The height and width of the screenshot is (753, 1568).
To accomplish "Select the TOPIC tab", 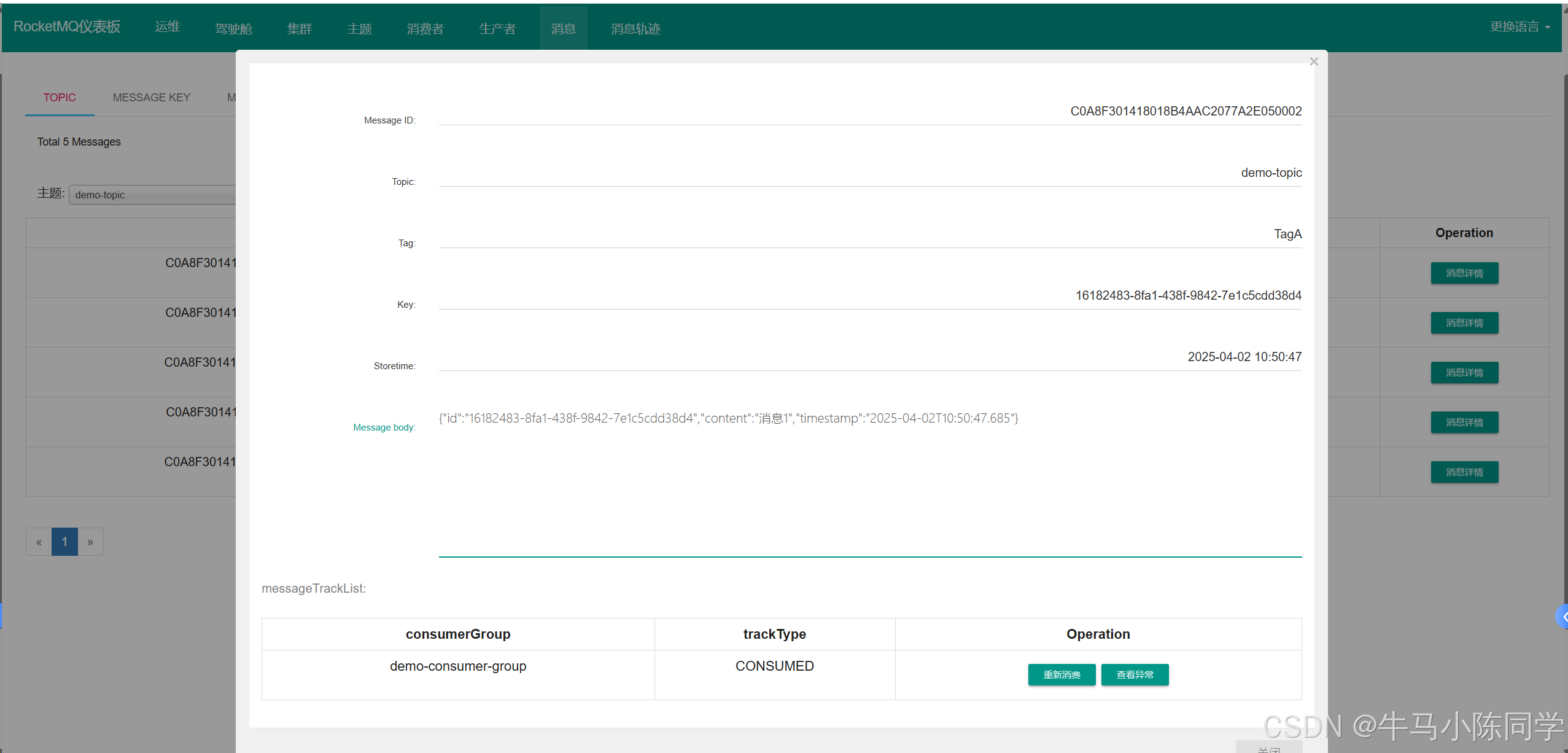I will click(x=60, y=98).
